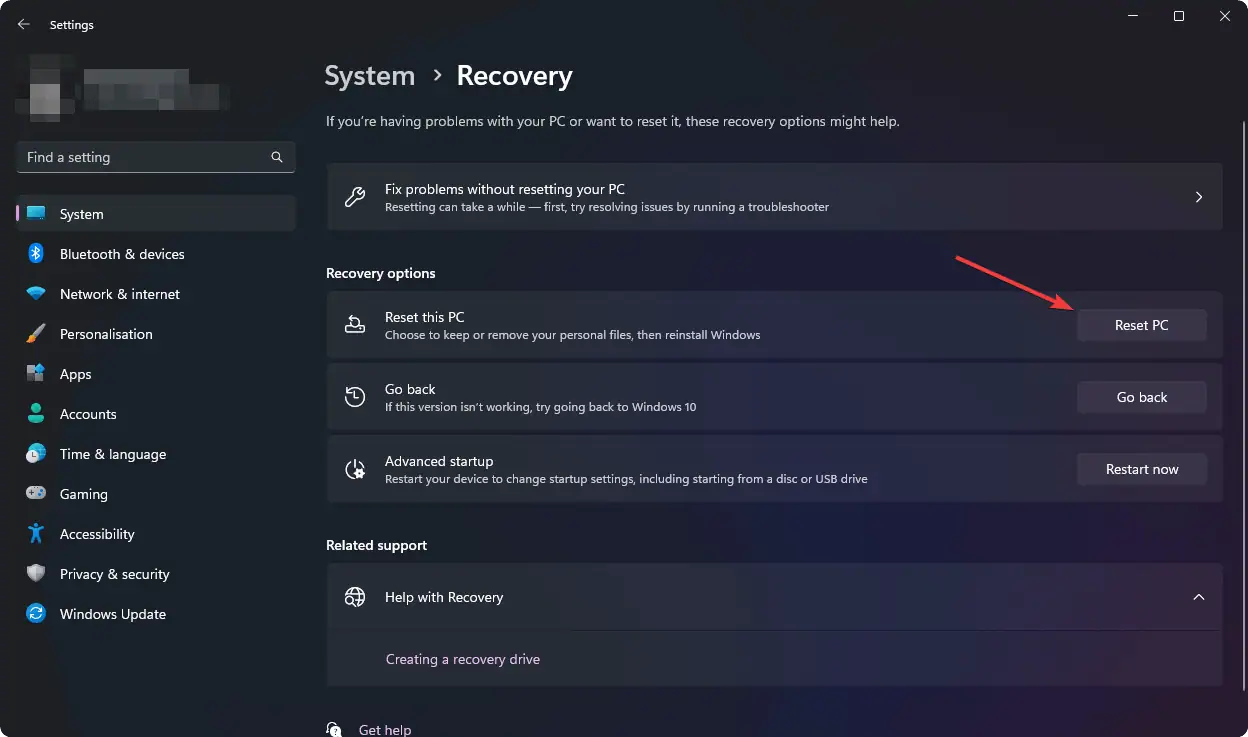Click the Apps icon in sidebar
Viewport: 1248px width, 737px height.
(x=36, y=374)
